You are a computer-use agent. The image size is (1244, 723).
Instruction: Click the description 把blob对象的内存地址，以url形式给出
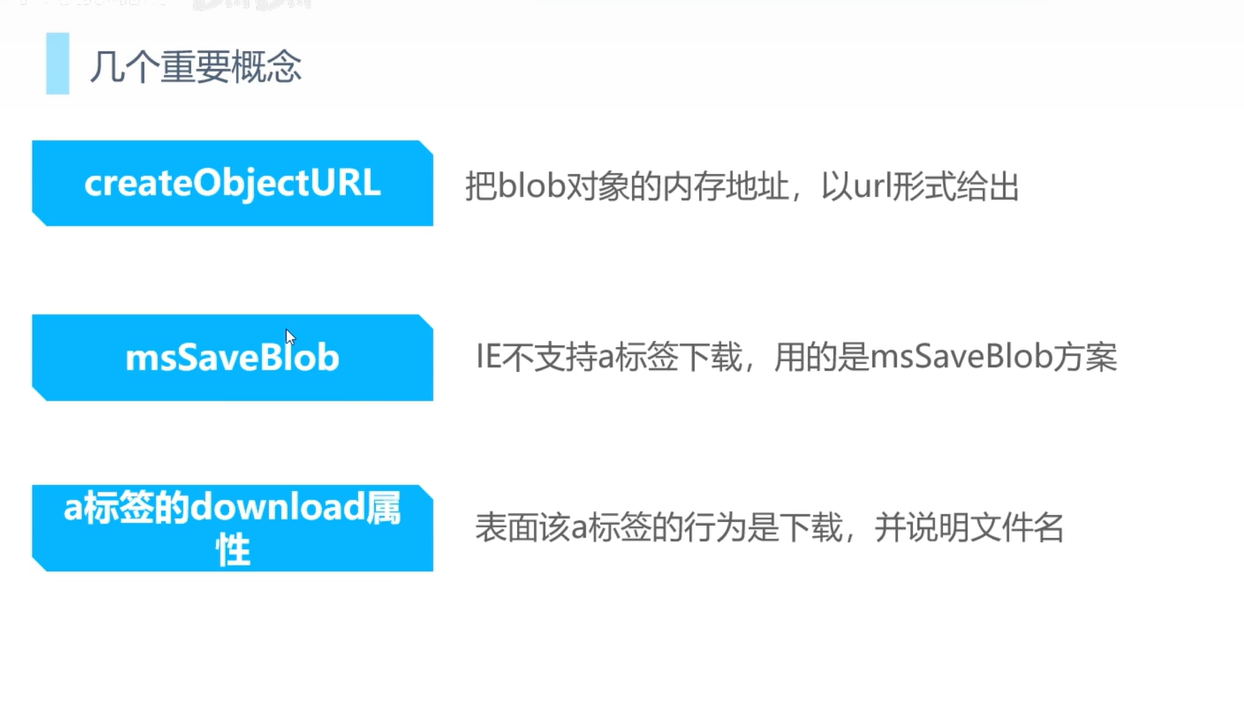coord(742,186)
